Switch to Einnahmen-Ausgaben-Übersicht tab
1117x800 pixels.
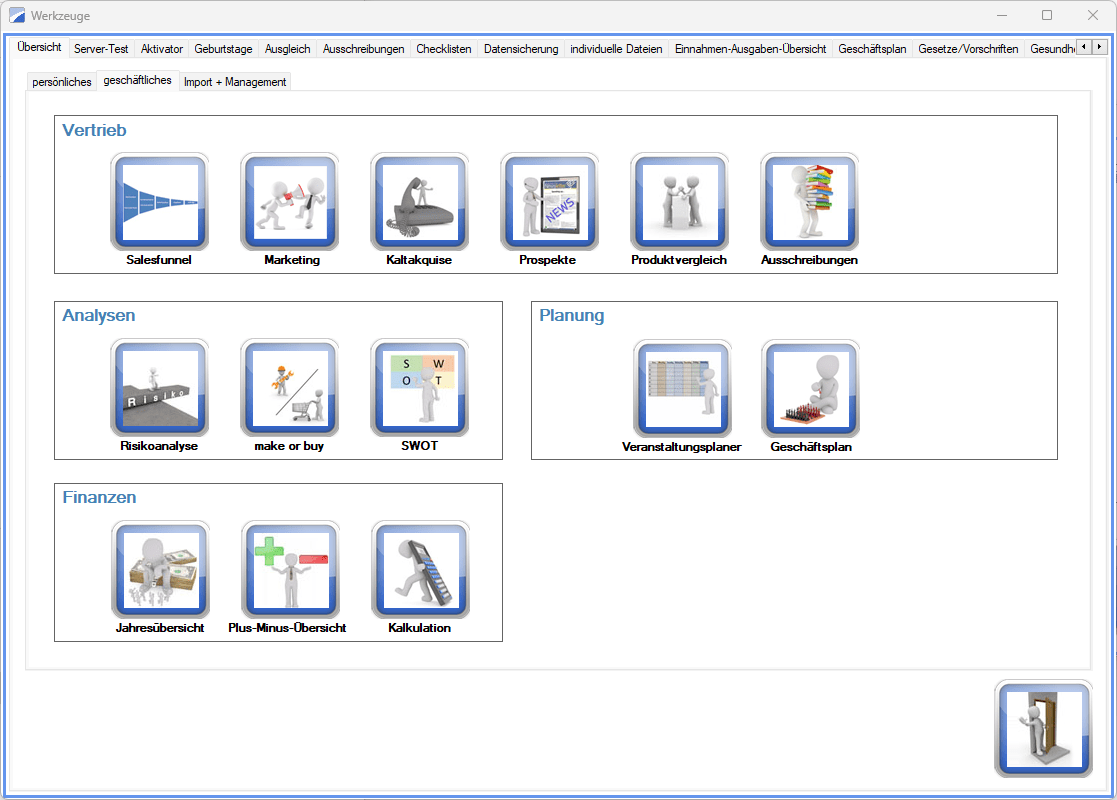pos(750,48)
